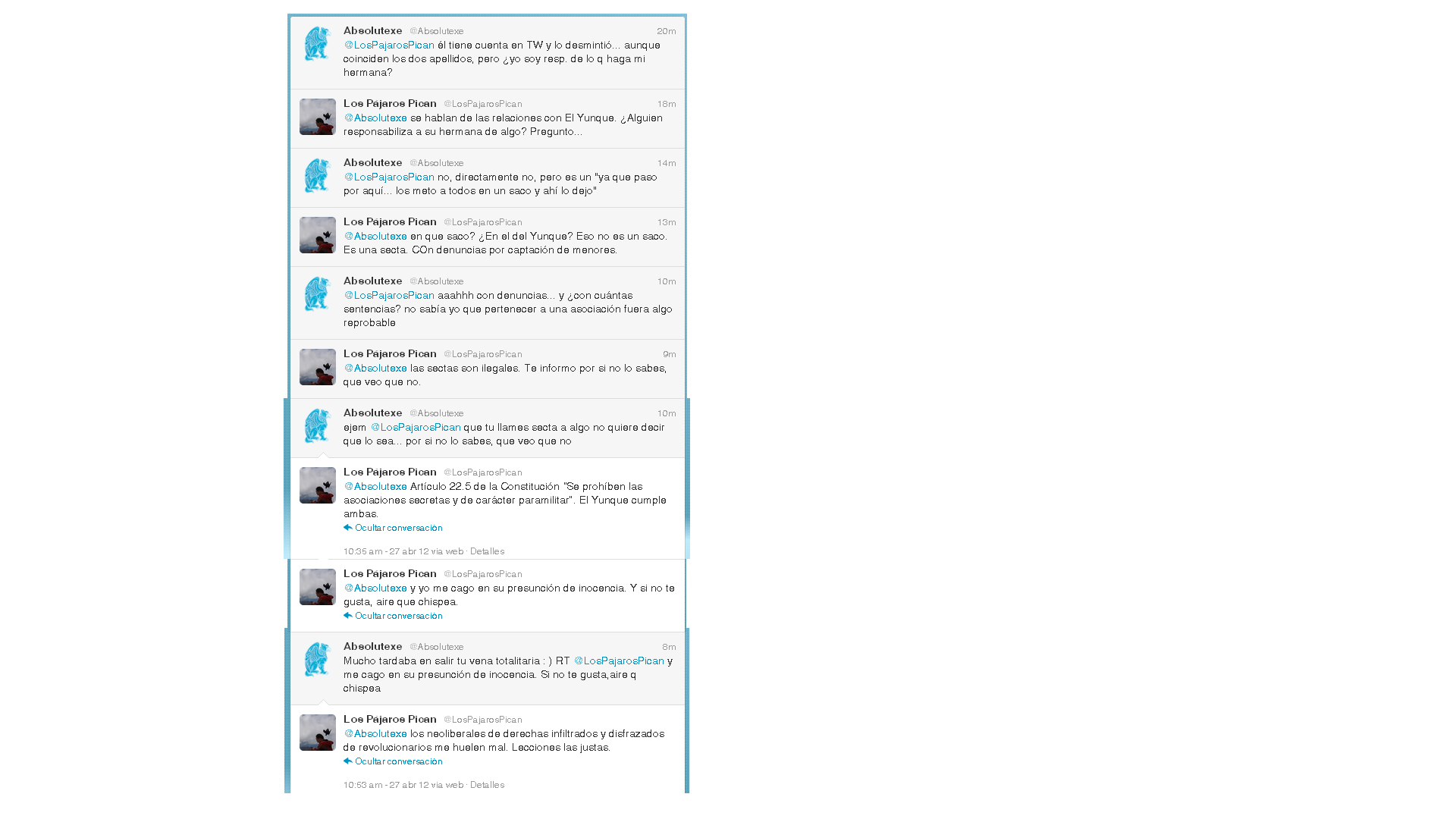This screenshot has height=819, width=1456.
Task: Click Absolutexe griffin avatar in the 14m tweet
Action: (317, 176)
